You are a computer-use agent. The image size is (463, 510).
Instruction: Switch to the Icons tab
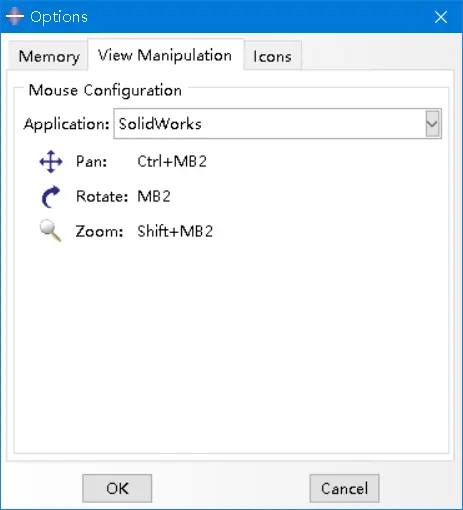pyautogui.click(x=273, y=56)
